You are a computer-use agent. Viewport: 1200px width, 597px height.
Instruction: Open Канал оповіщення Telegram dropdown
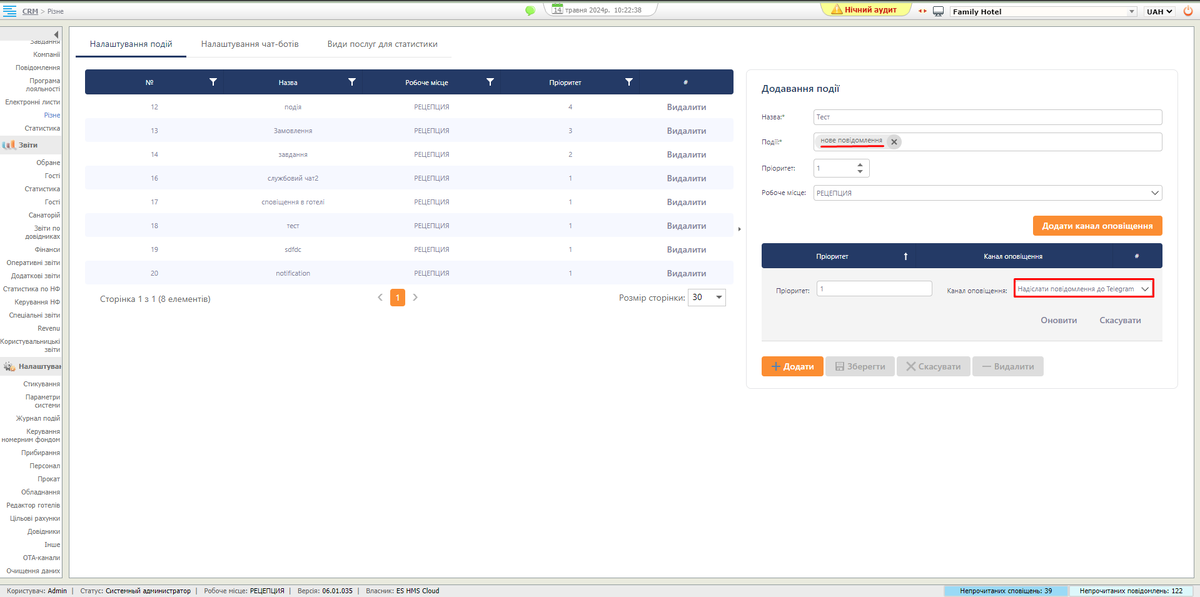[1145, 289]
